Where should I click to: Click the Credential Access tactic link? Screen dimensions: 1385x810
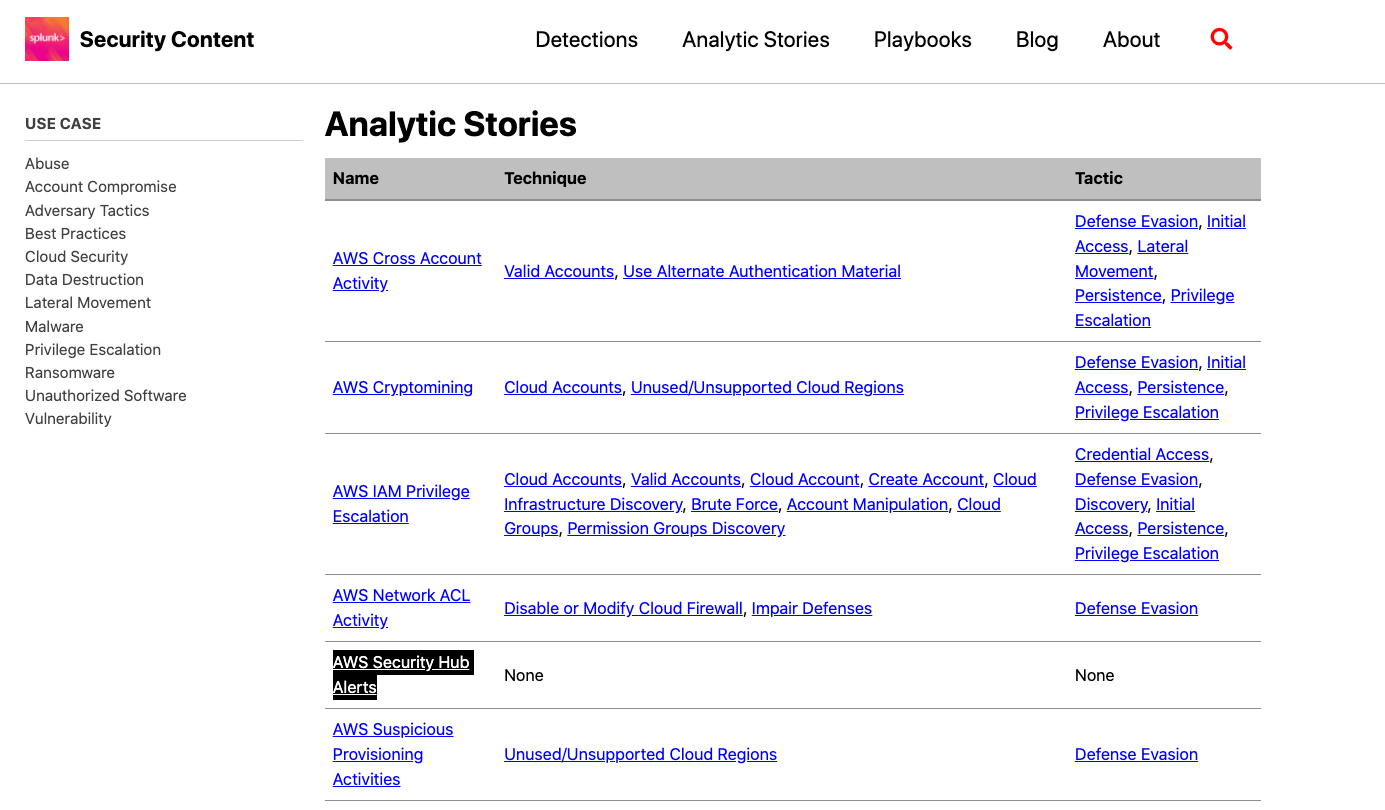[1141, 454]
